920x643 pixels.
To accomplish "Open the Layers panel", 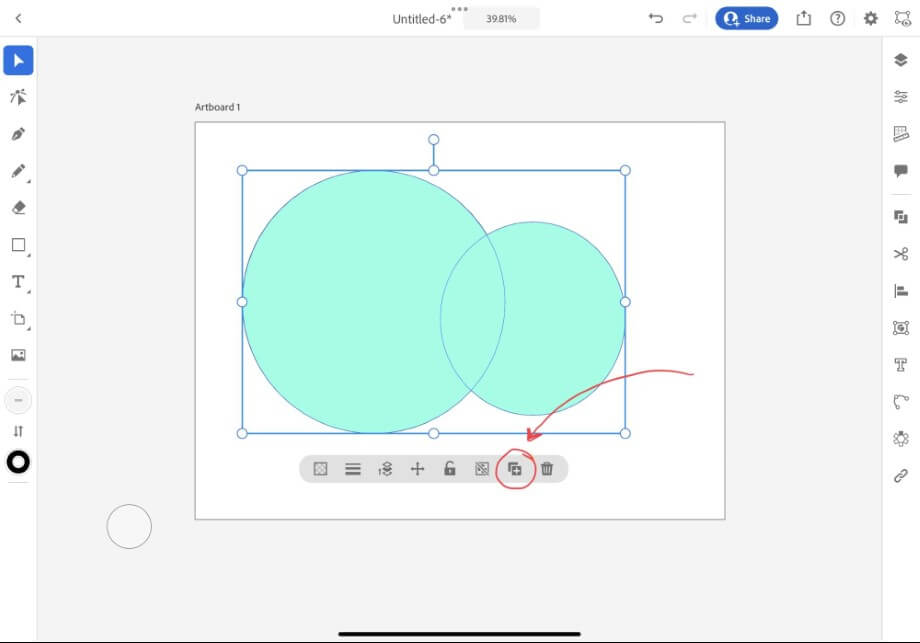I will (901, 60).
